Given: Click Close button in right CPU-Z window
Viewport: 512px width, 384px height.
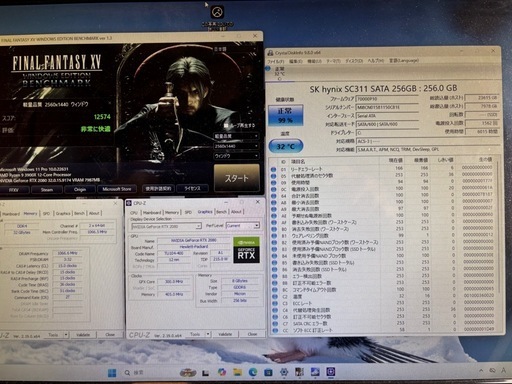Looking at the screenshot, I should click(x=252, y=334).
